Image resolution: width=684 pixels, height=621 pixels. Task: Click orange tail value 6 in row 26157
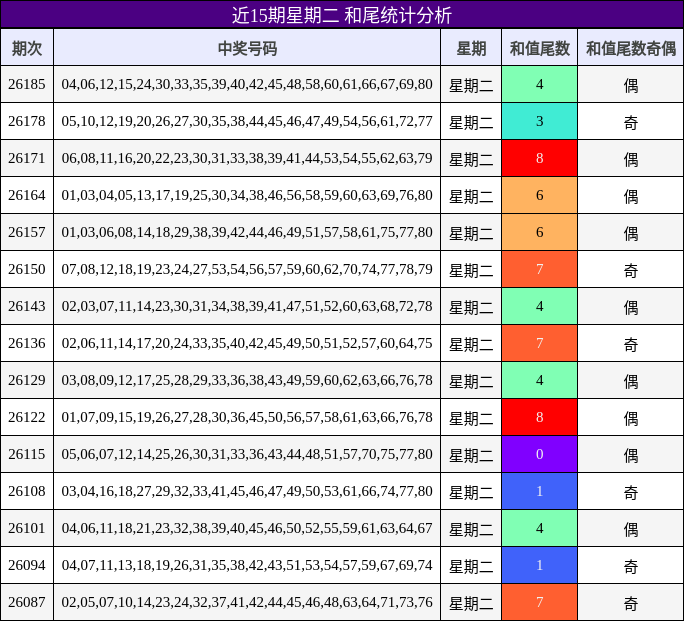(x=540, y=232)
